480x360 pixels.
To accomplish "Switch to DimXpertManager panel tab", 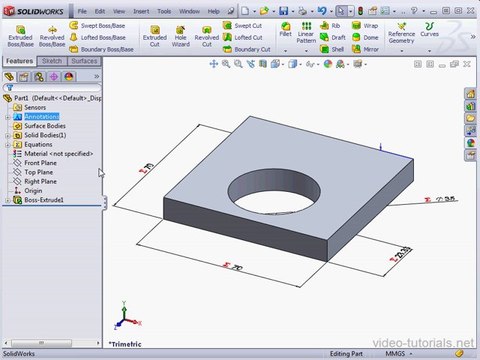I will [x=54, y=77].
